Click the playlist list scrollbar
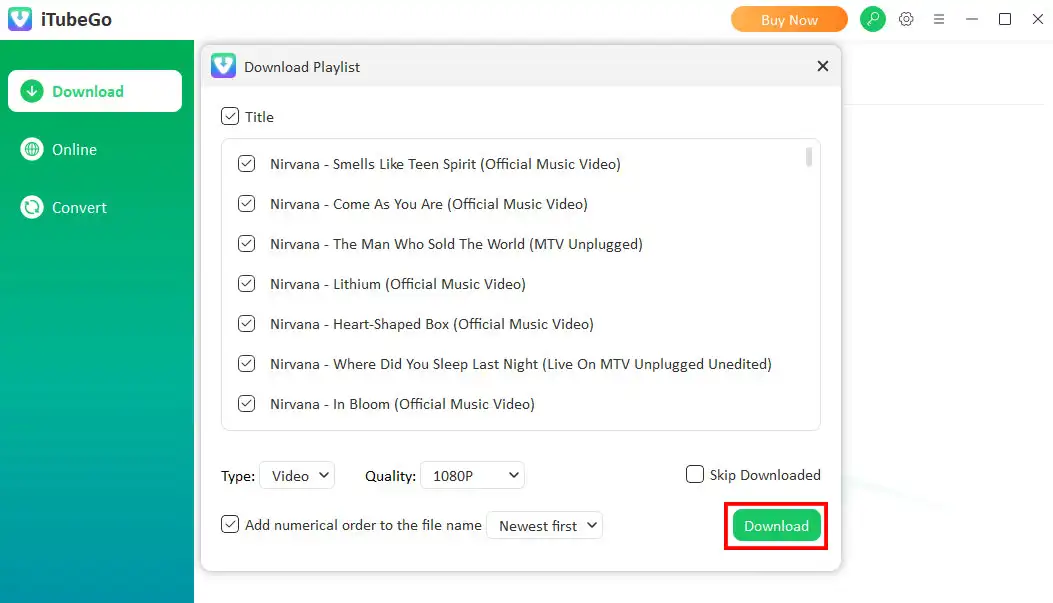The image size is (1053, 603). tap(808, 157)
